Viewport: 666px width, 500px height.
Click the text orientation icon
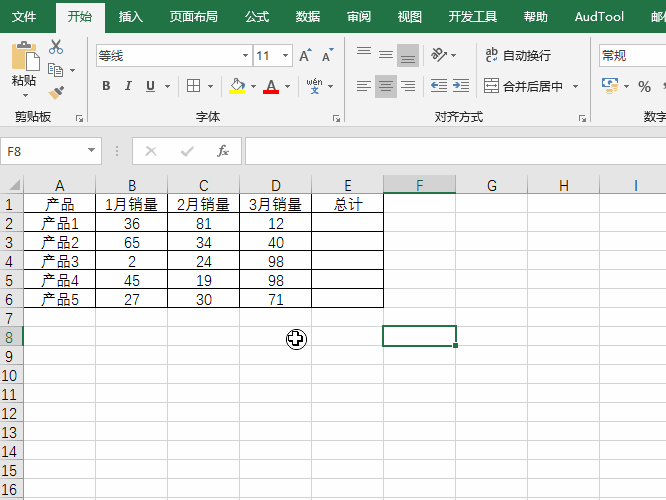(x=439, y=55)
